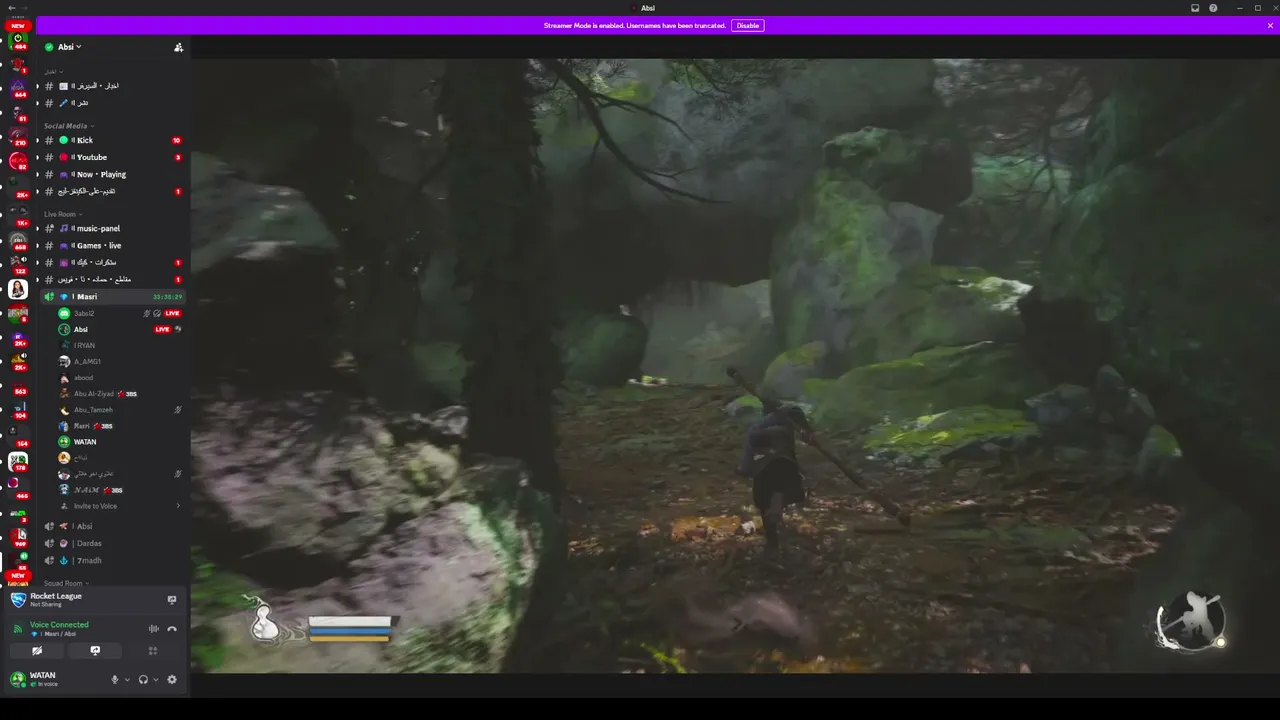Open the server with the 82 badge
The image size is (1280, 720).
click(18, 160)
